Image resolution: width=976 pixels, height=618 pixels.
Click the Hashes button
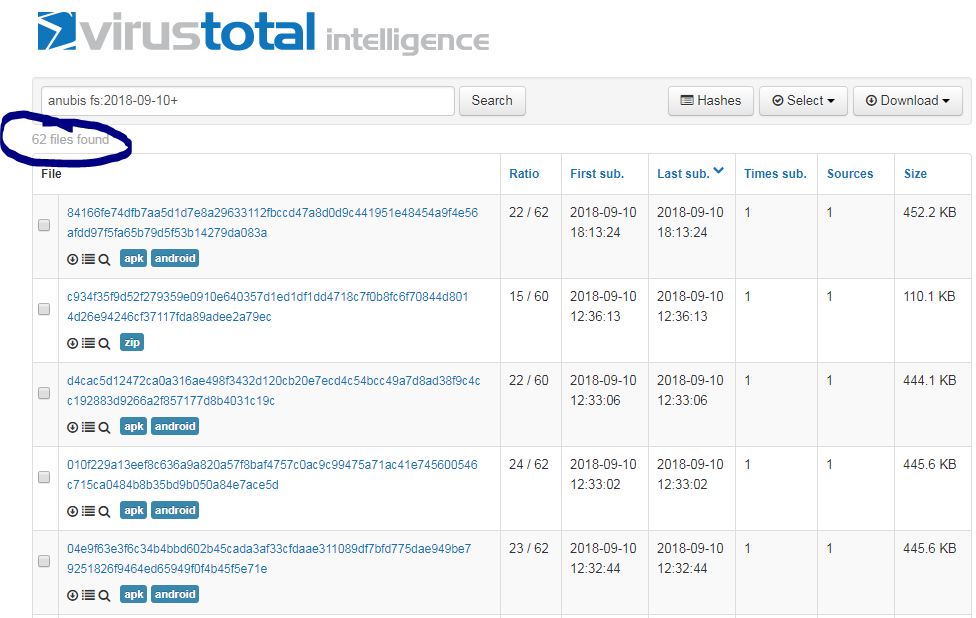click(711, 101)
